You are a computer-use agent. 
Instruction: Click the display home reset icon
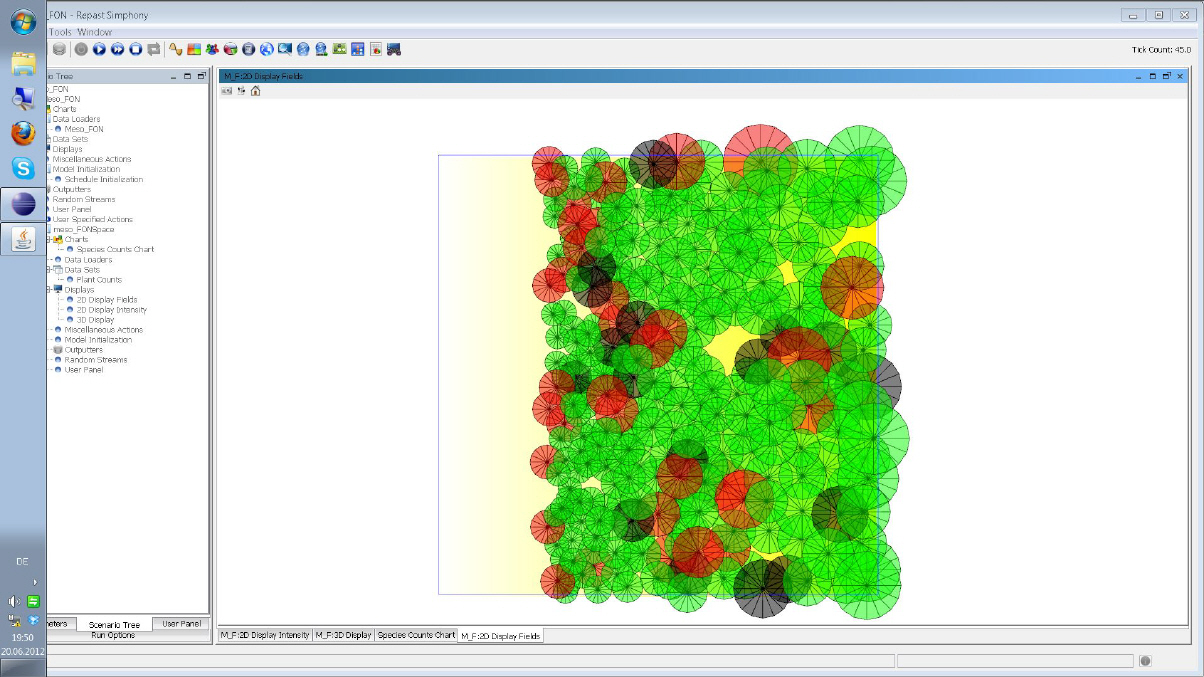click(255, 91)
